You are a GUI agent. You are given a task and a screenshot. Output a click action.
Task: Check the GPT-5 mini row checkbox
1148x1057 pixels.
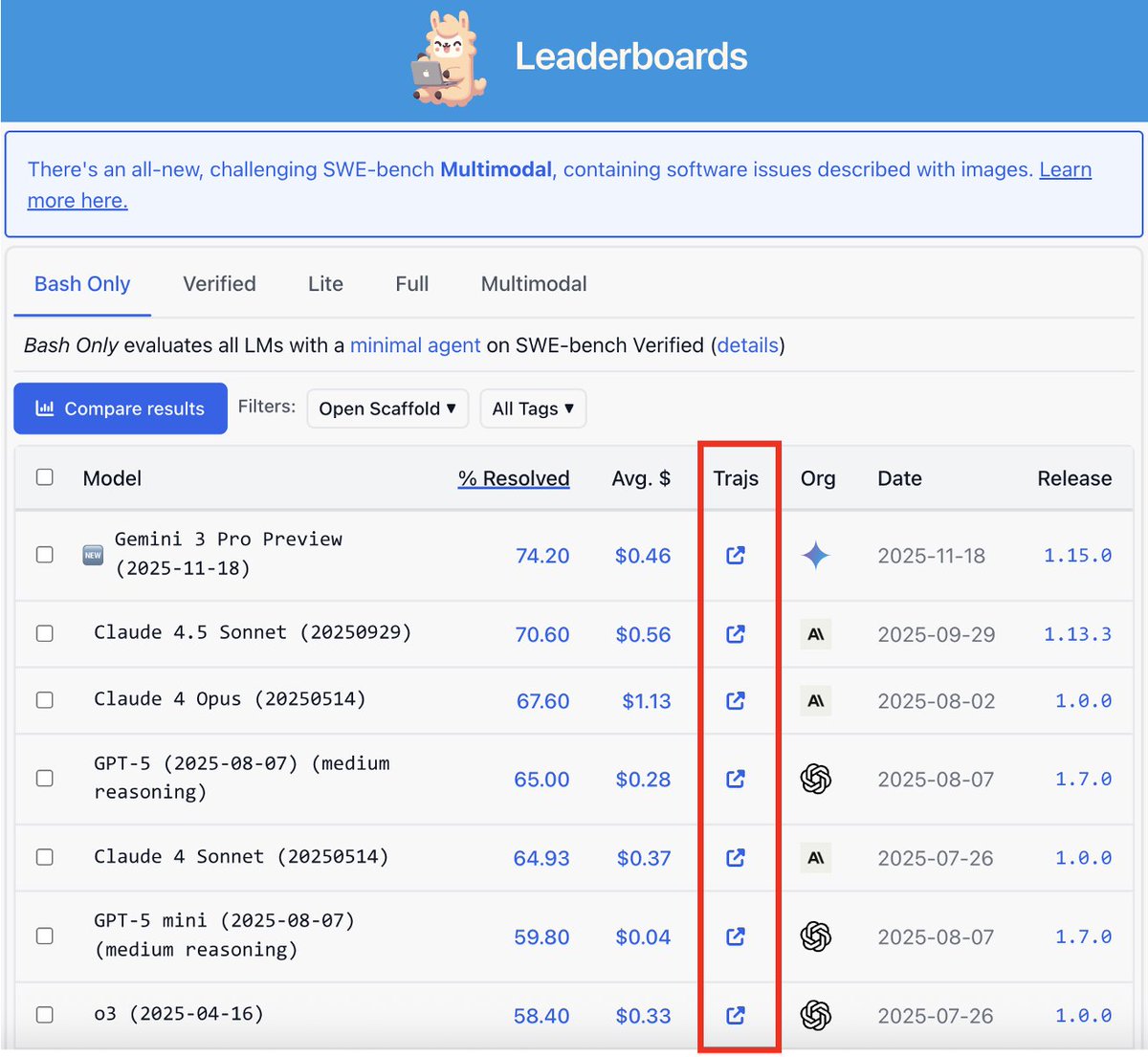[45, 936]
